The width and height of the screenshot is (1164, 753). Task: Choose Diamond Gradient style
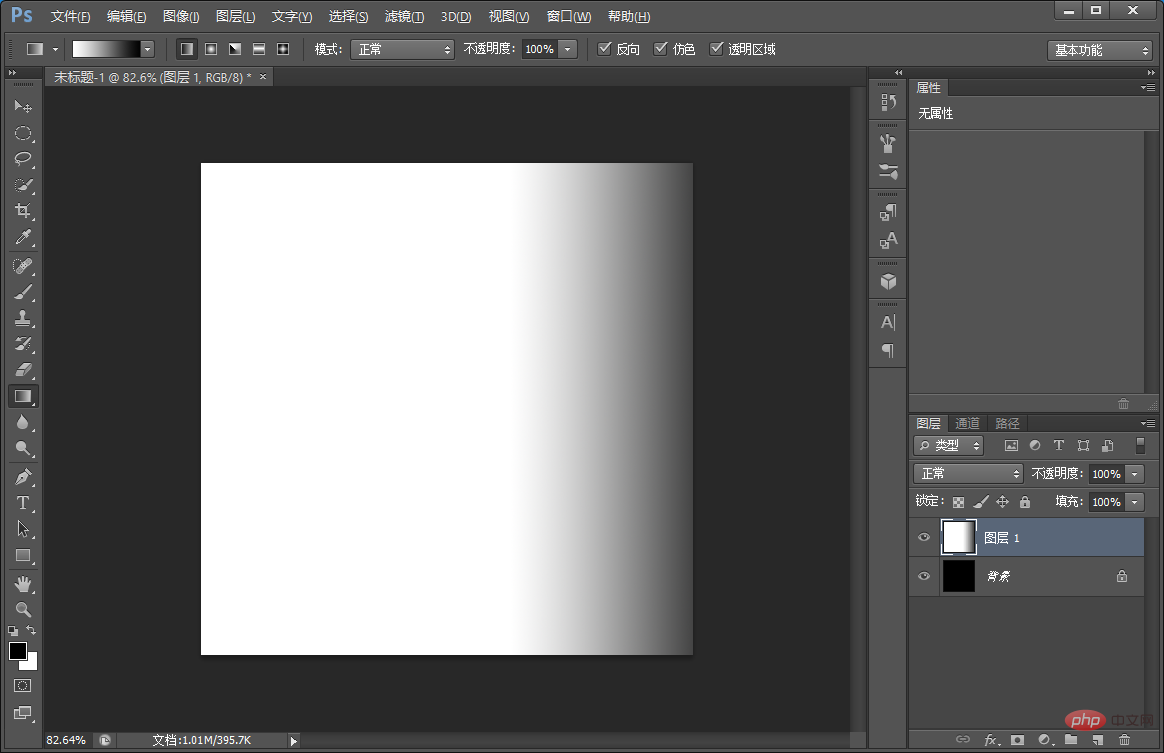click(x=283, y=49)
